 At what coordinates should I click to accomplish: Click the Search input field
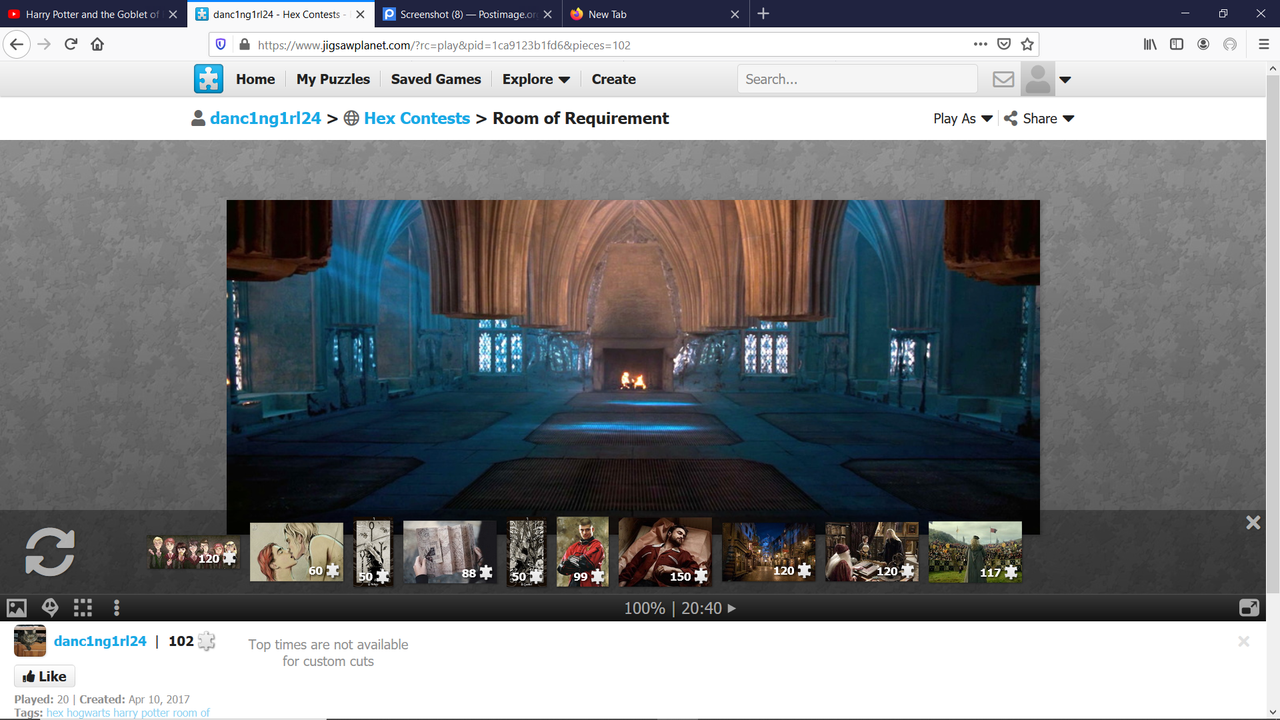[x=857, y=79]
